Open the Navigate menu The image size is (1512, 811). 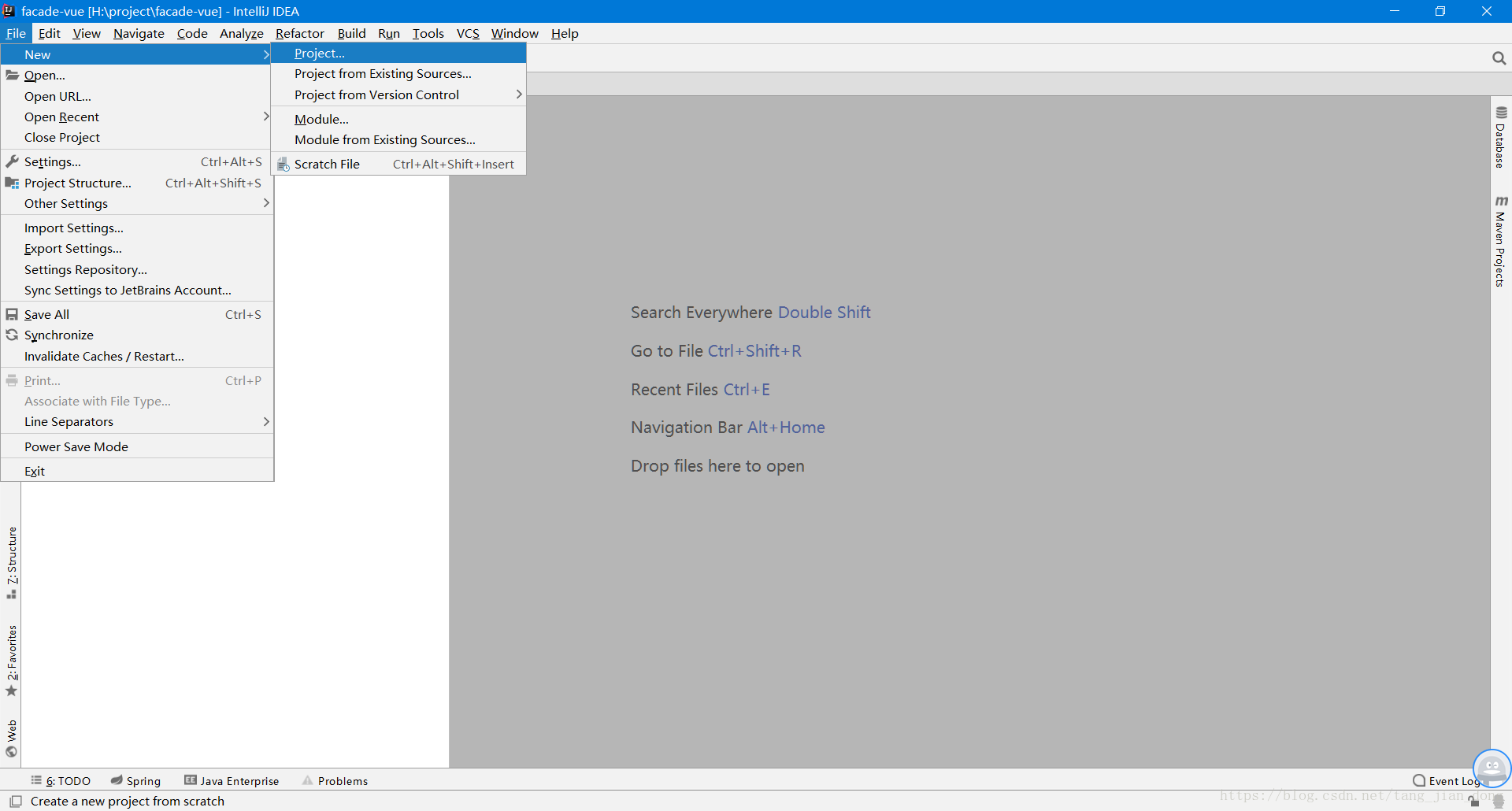(x=139, y=33)
